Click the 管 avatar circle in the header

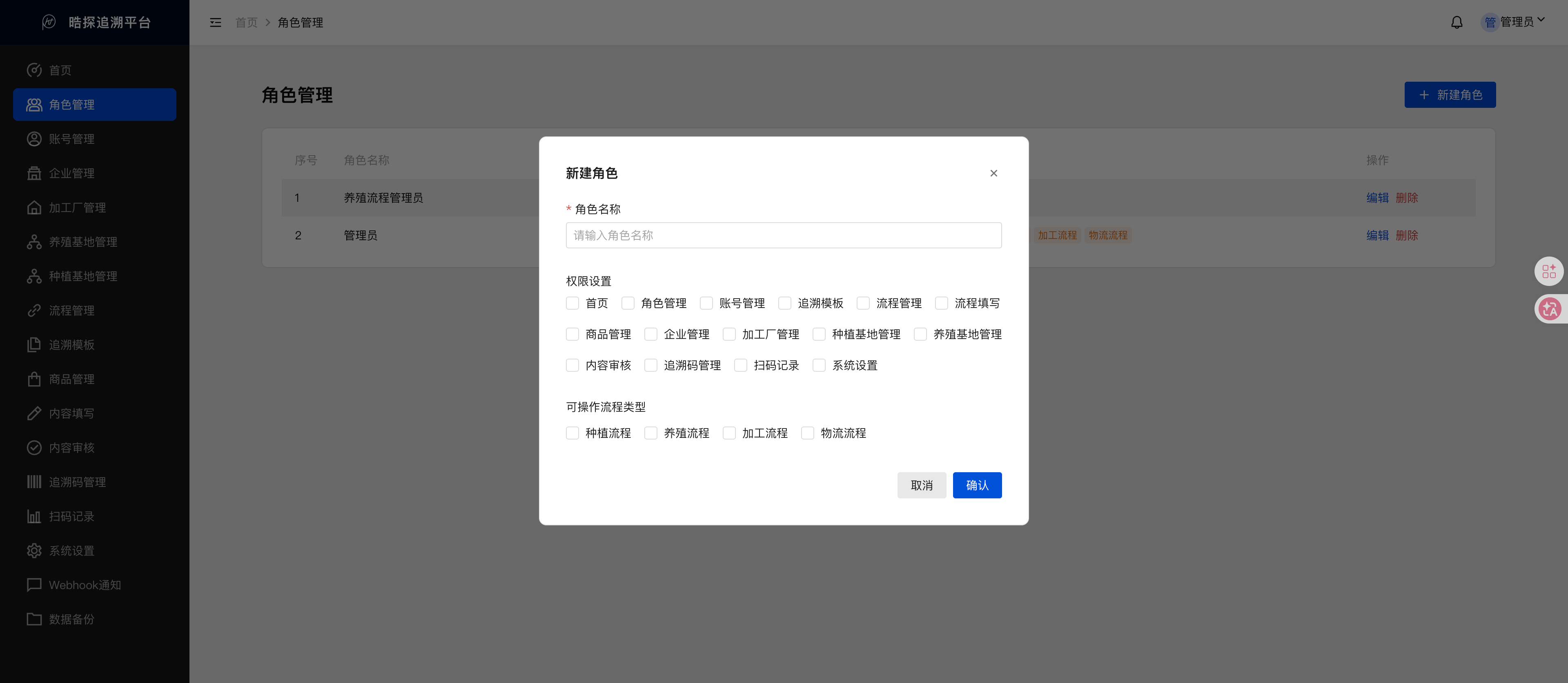tap(1490, 22)
